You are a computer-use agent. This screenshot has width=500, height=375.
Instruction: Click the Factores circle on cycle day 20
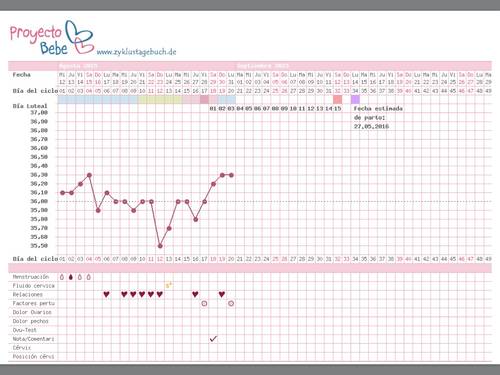(231, 303)
